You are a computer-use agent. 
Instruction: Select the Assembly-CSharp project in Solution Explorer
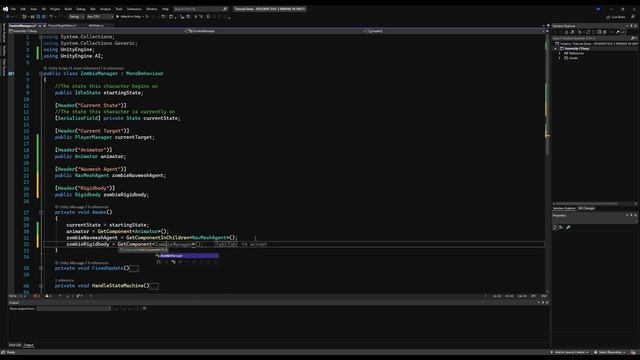[576, 49]
